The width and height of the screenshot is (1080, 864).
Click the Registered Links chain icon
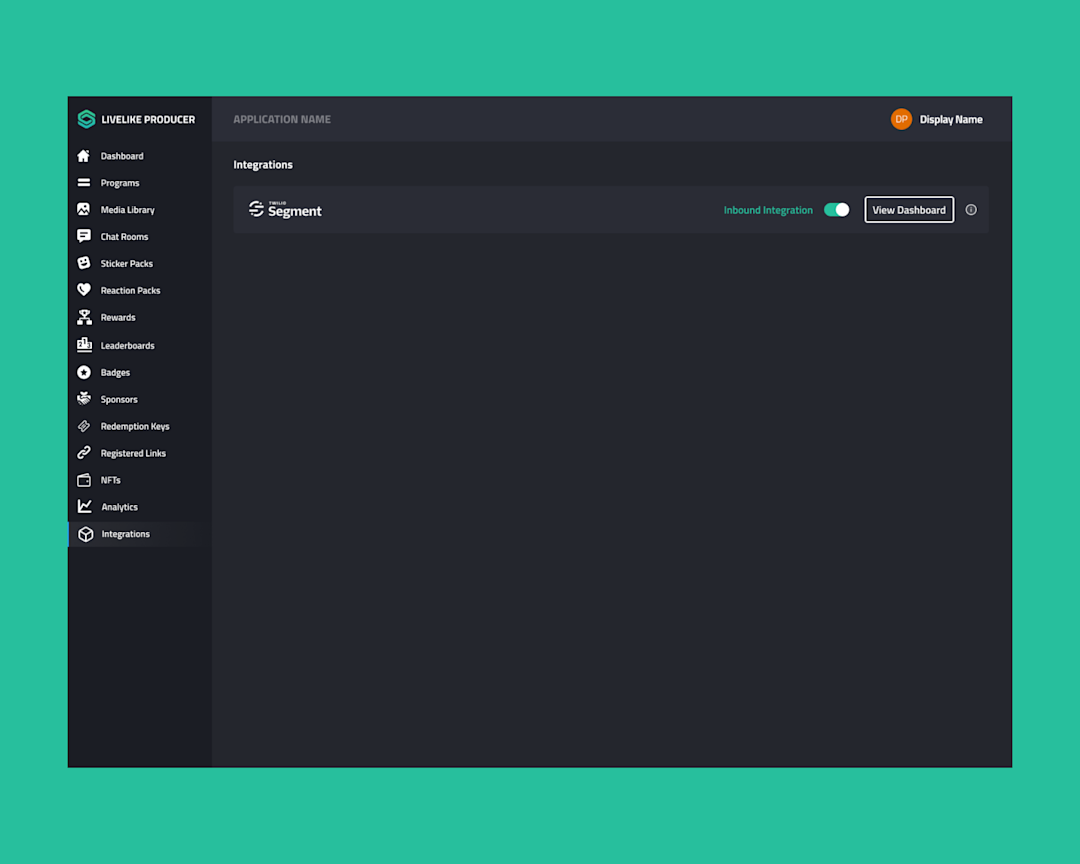[x=83, y=453]
